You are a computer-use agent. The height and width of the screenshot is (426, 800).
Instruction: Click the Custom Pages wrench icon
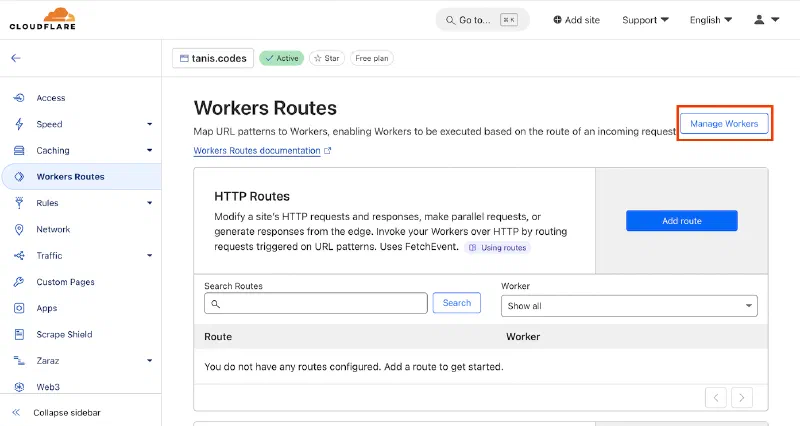pos(19,282)
